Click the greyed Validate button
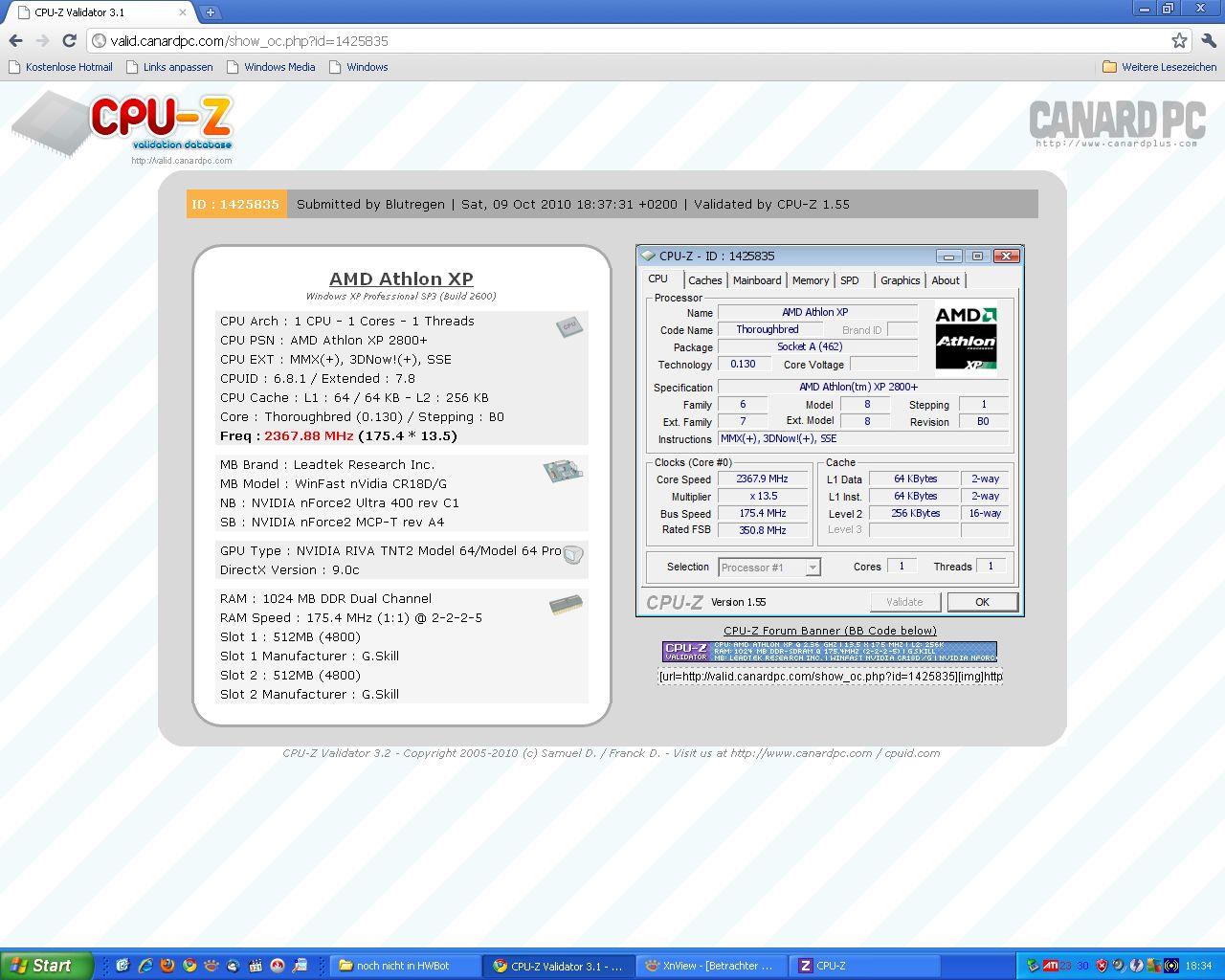This screenshot has width=1225, height=980. click(904, 602)
